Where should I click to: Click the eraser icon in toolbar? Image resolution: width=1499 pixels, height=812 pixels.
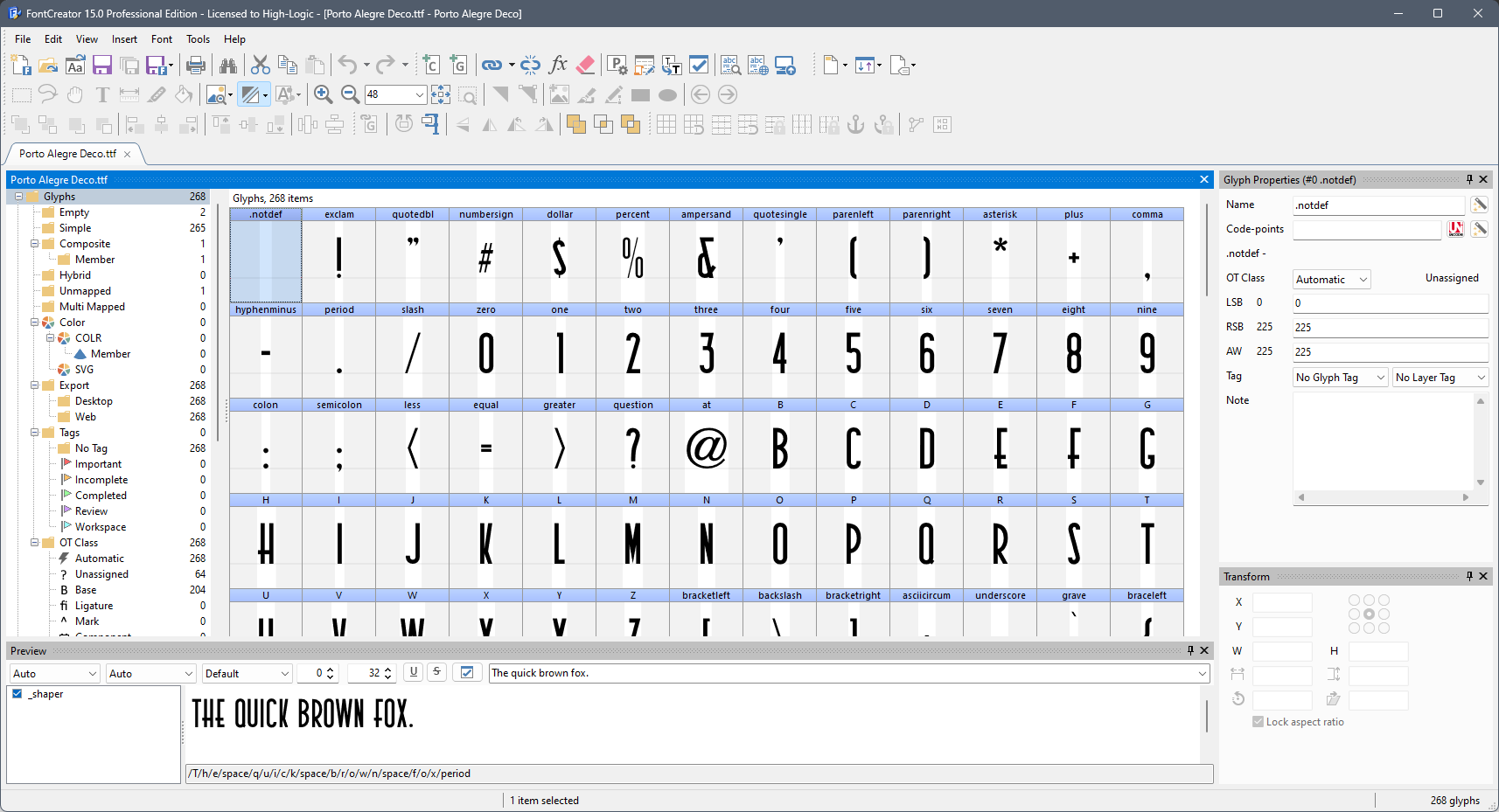(x=586, y=65)
